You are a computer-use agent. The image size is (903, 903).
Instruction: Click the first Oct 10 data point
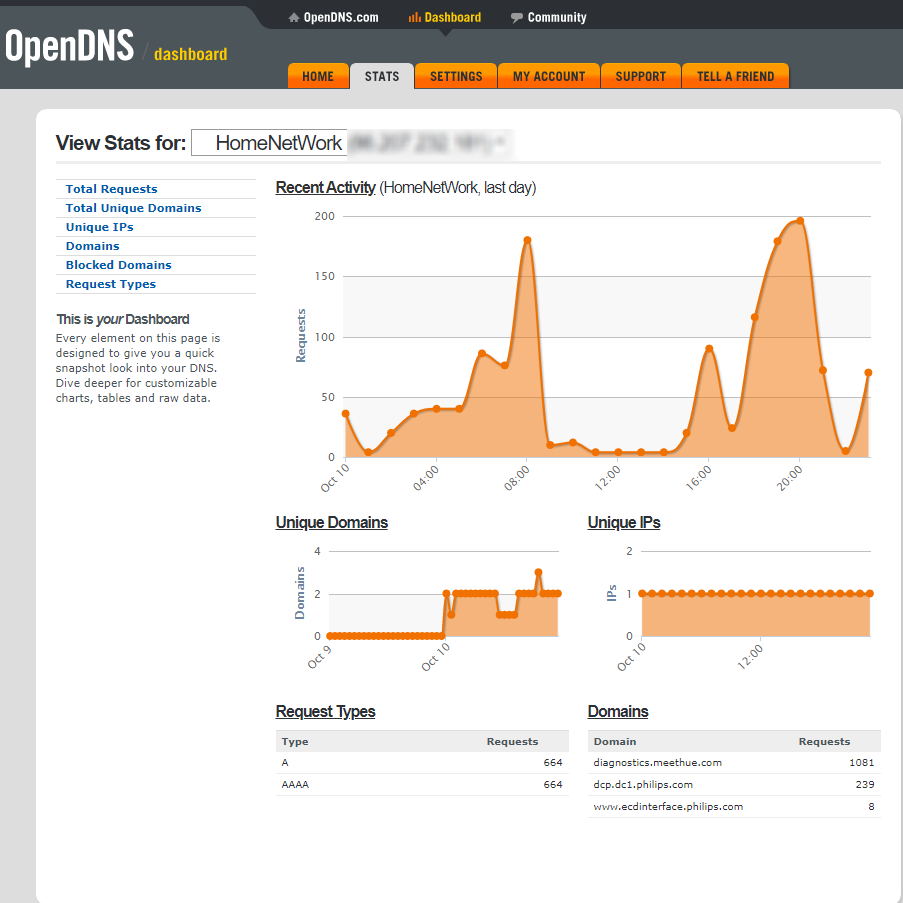pos(346,413)
